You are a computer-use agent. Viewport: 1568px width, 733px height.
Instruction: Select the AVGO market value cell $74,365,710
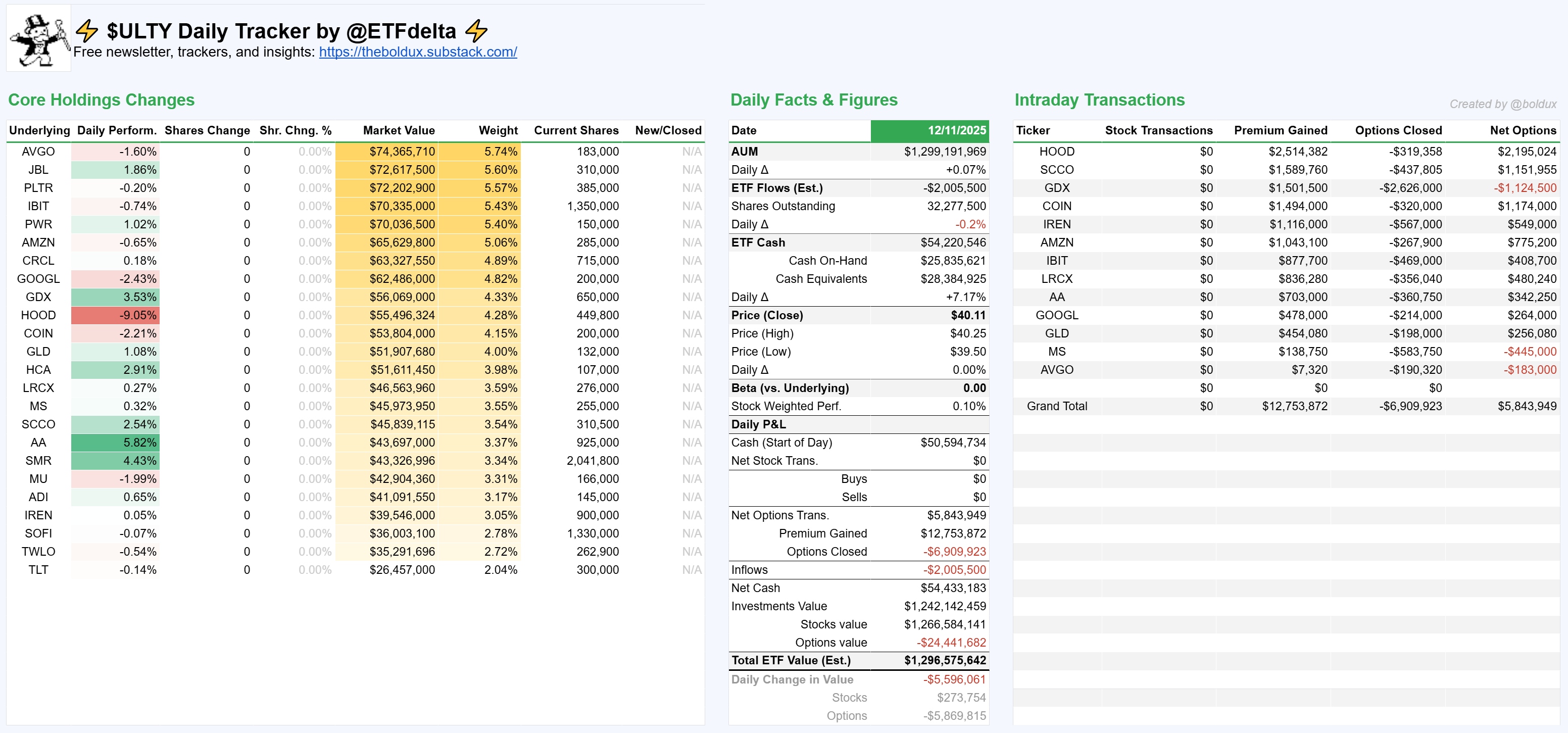coord(402,152)
